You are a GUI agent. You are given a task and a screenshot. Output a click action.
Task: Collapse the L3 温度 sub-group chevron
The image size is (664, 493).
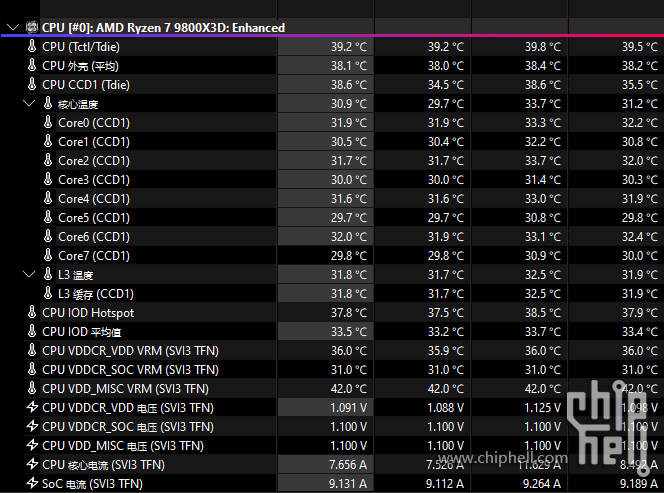[x=29, y=274]
